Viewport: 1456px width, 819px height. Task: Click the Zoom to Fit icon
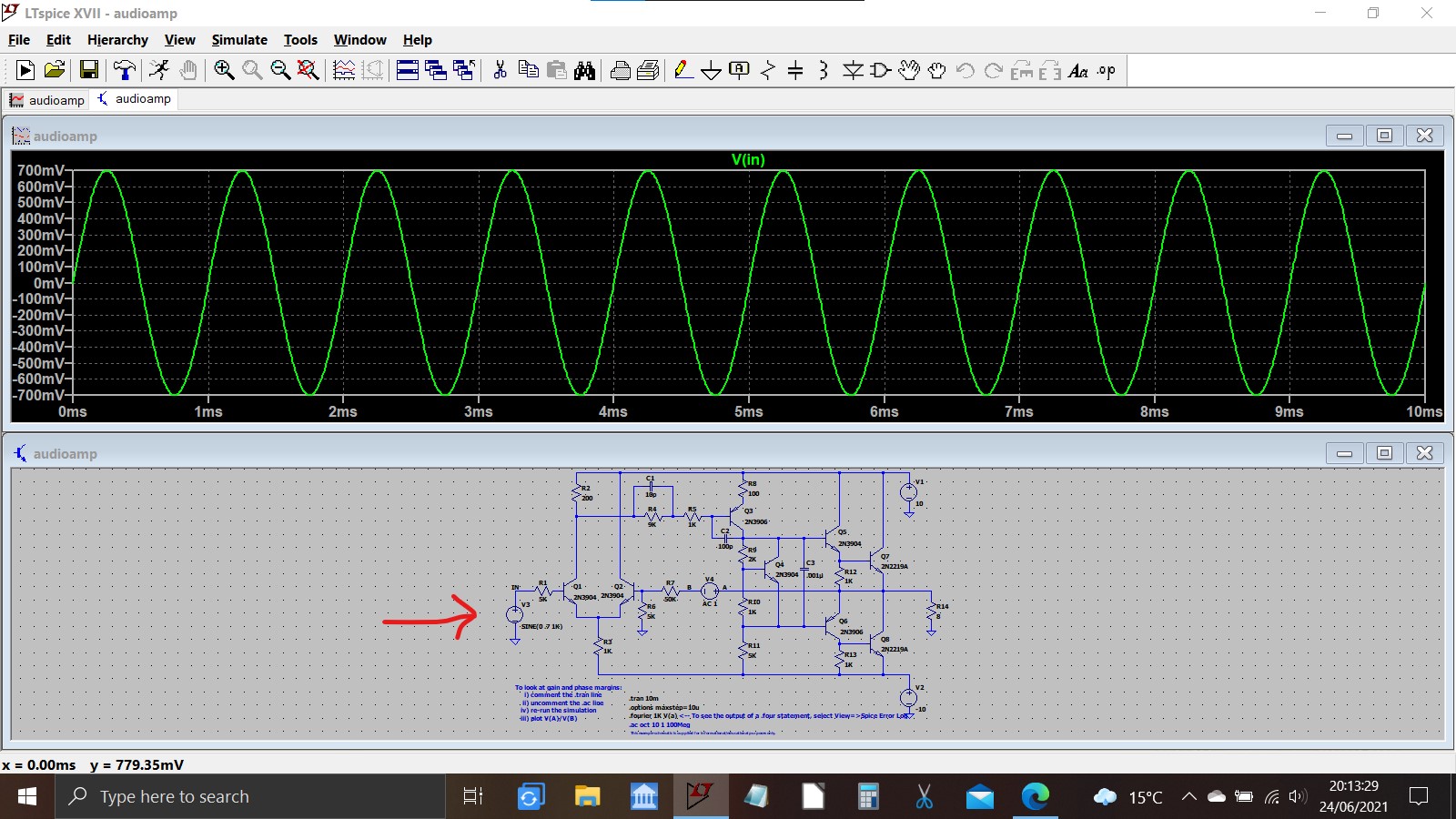(x=308, y=70)
